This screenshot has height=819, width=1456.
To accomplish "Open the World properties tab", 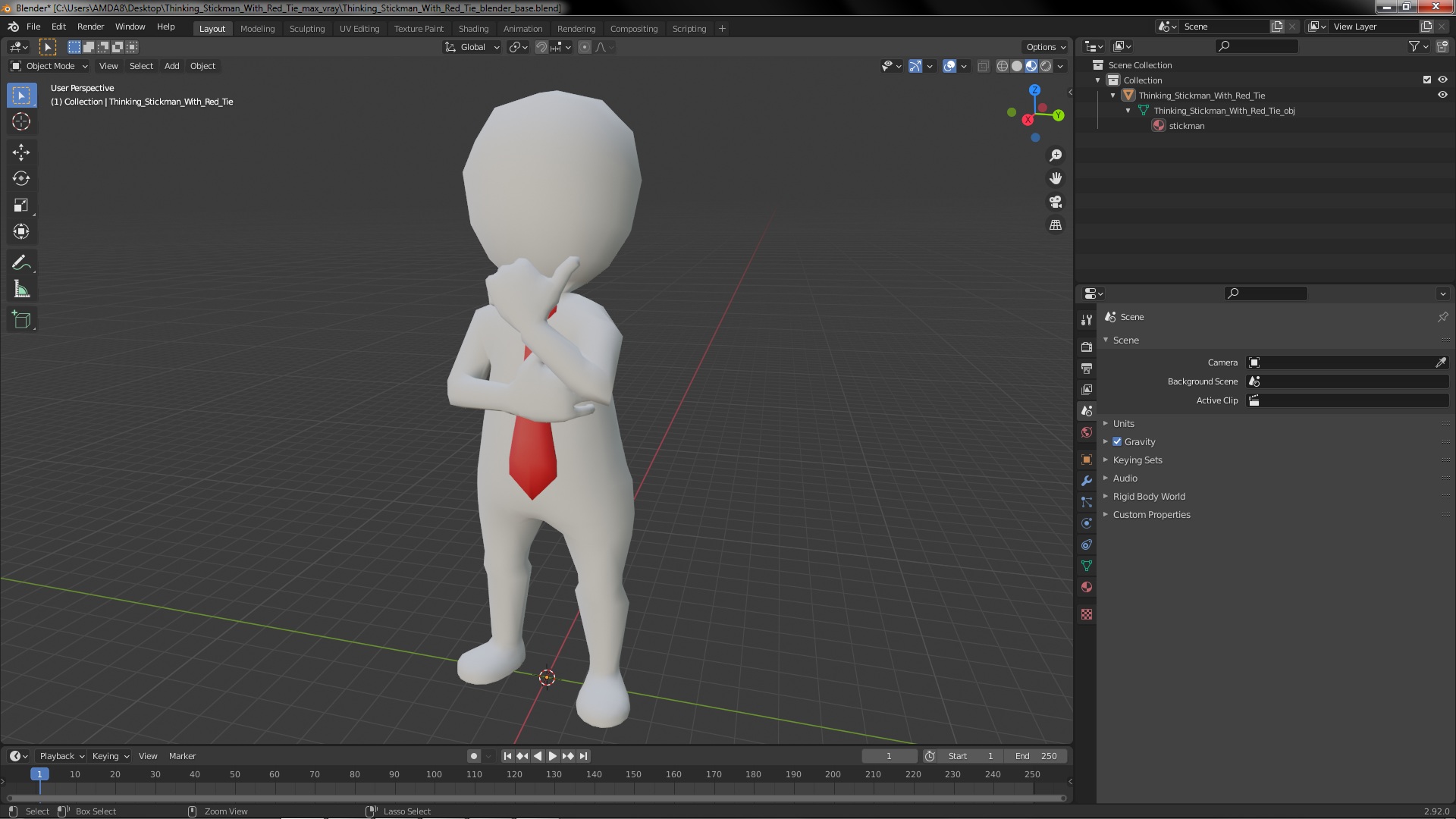I will pos(1087,432).
